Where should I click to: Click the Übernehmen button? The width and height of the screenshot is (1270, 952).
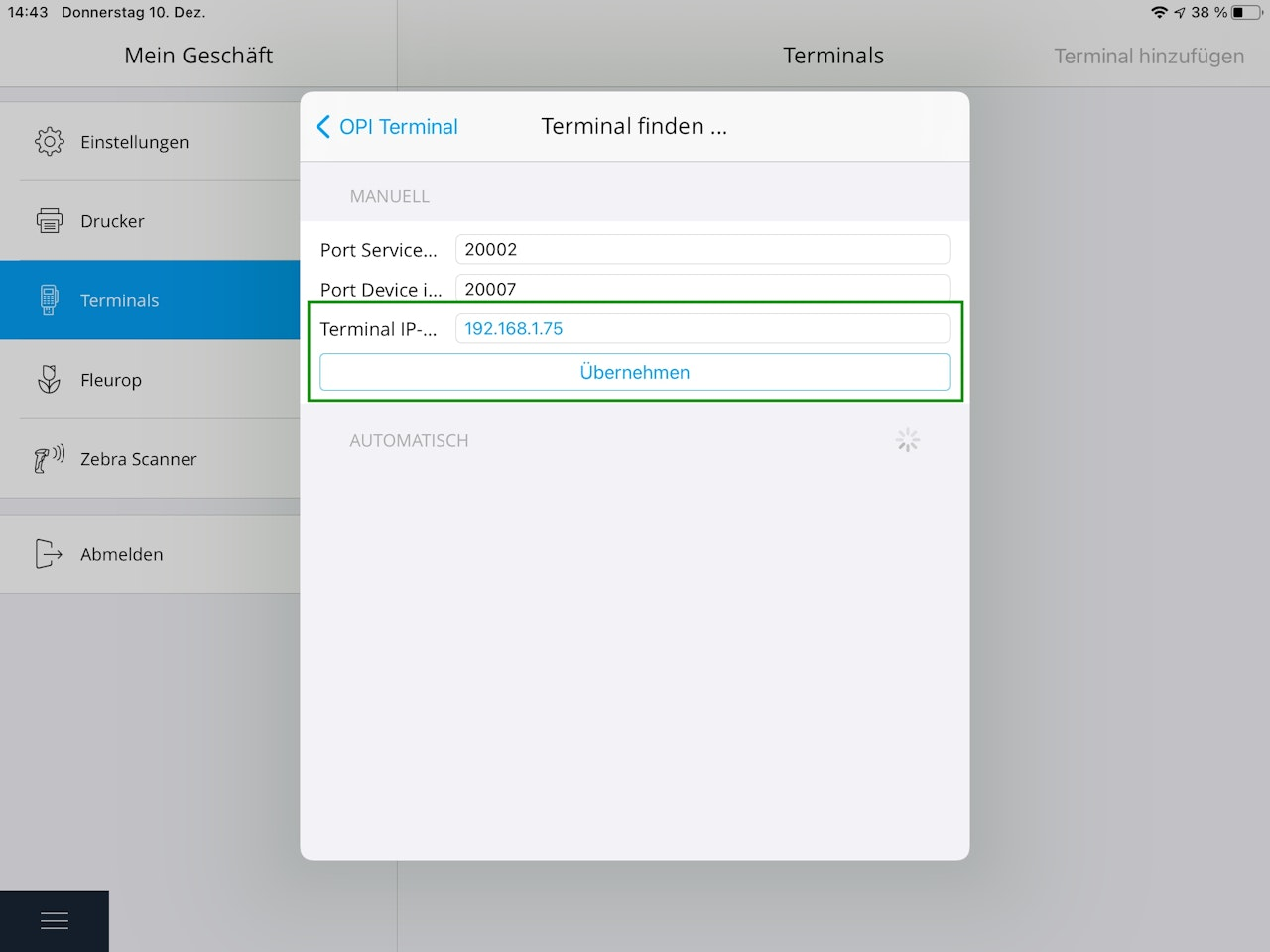635,372
